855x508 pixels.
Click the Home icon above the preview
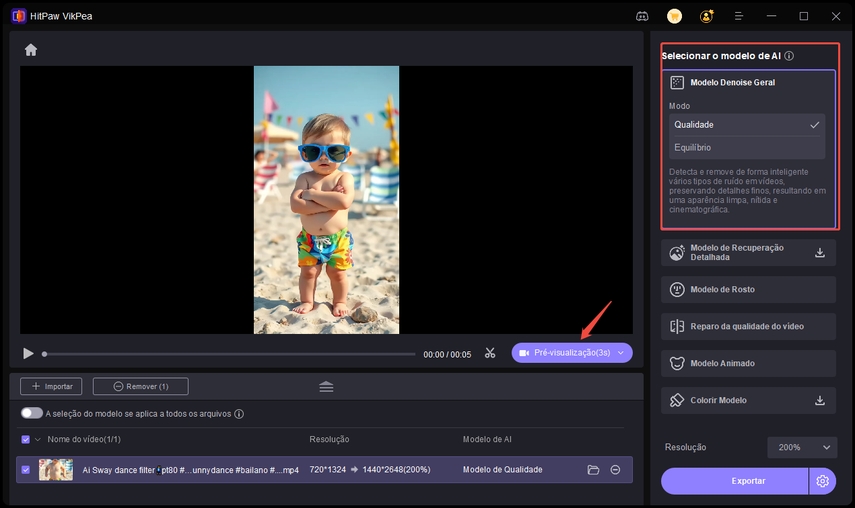coord(31,50)
